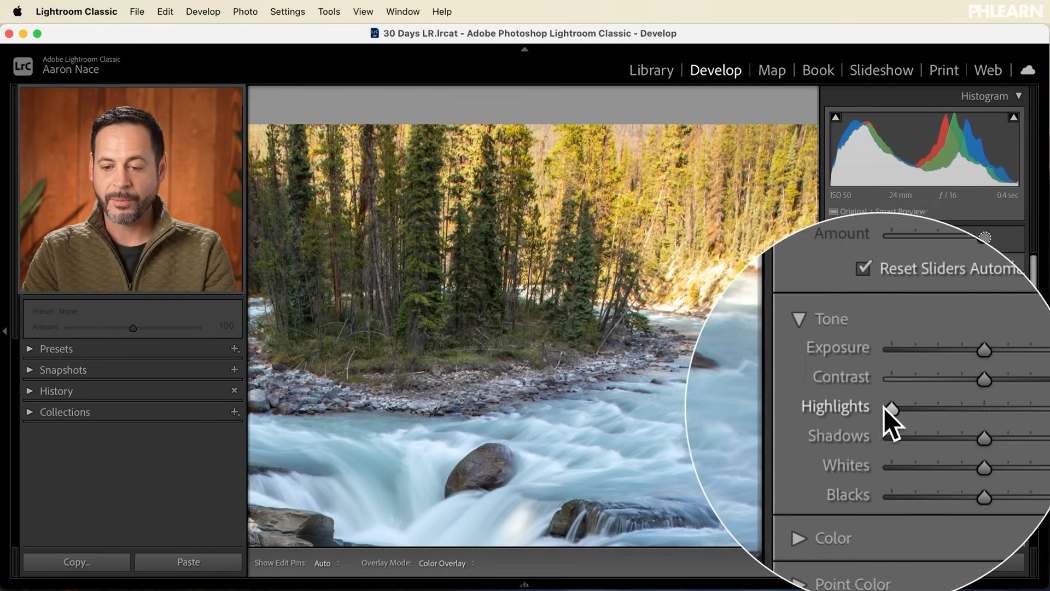
Task: Add a new snapshot with plus icon
Action: 234,369
